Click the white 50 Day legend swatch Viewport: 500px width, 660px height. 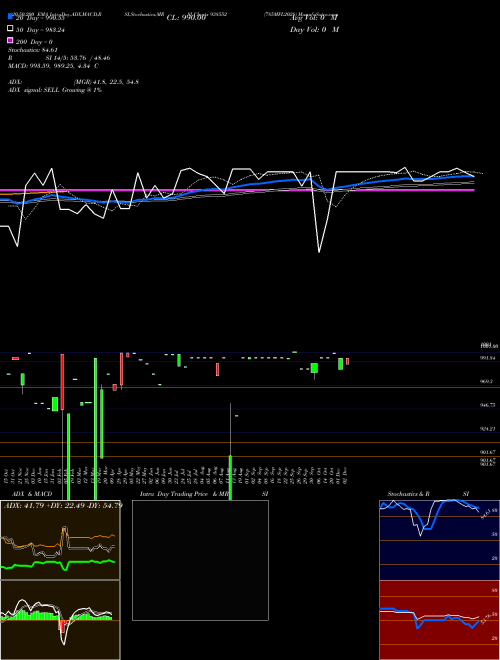pyautogui.click(x=10, y=29)
